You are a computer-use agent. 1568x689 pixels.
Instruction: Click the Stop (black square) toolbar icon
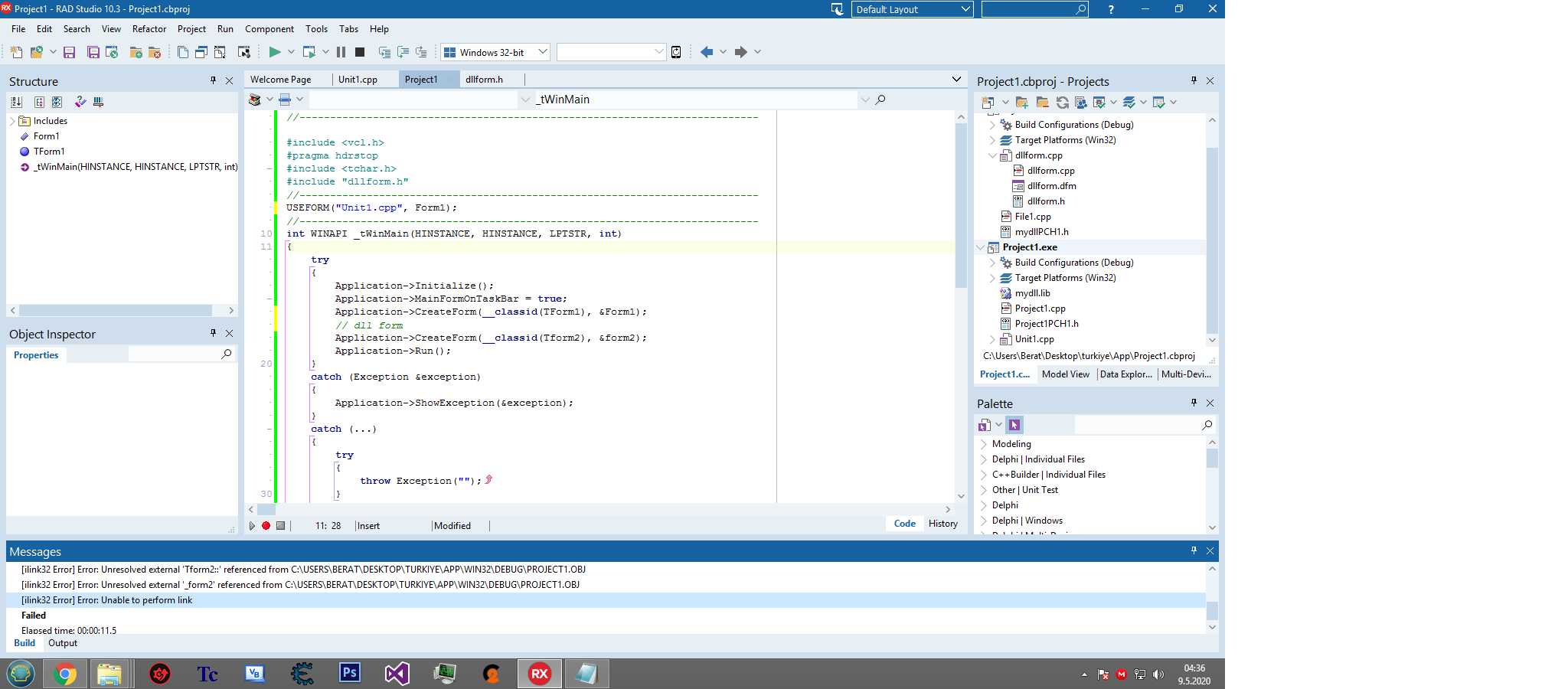coord(360,52)
